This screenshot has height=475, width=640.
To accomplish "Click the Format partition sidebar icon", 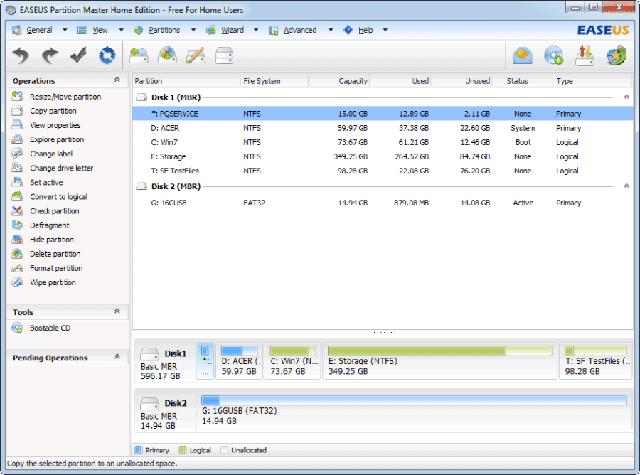I will click(x=17, y=268).
